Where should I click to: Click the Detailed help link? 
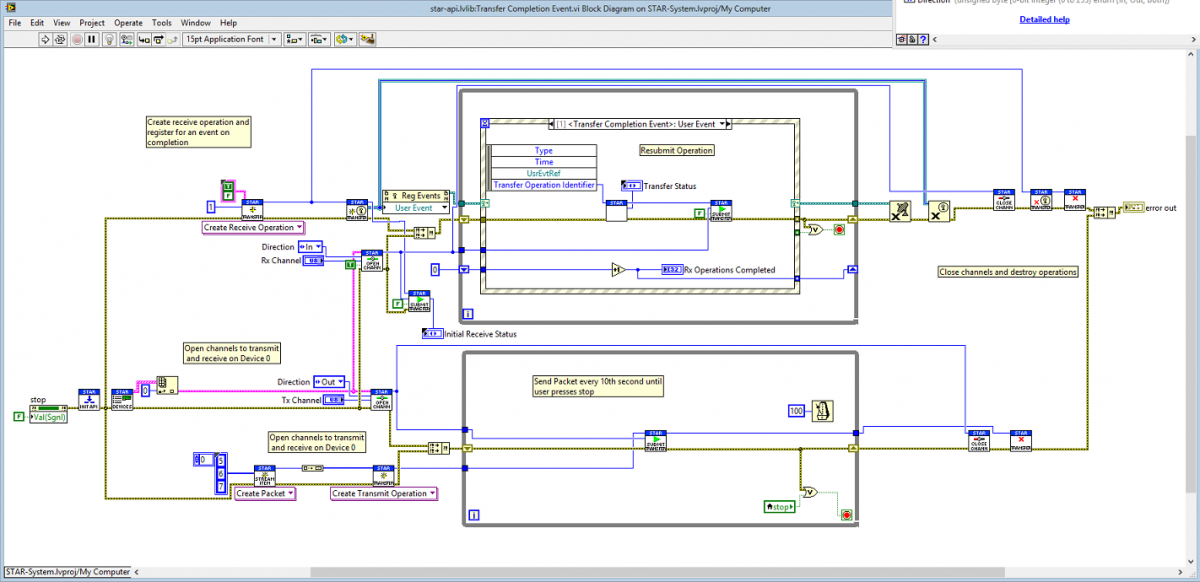[1044, 18]
